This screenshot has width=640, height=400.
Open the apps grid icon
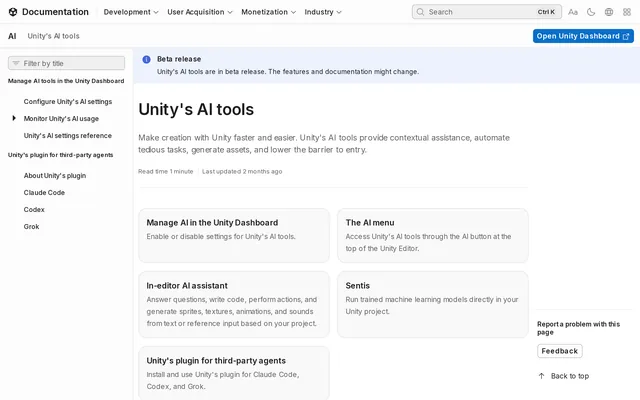627,12
